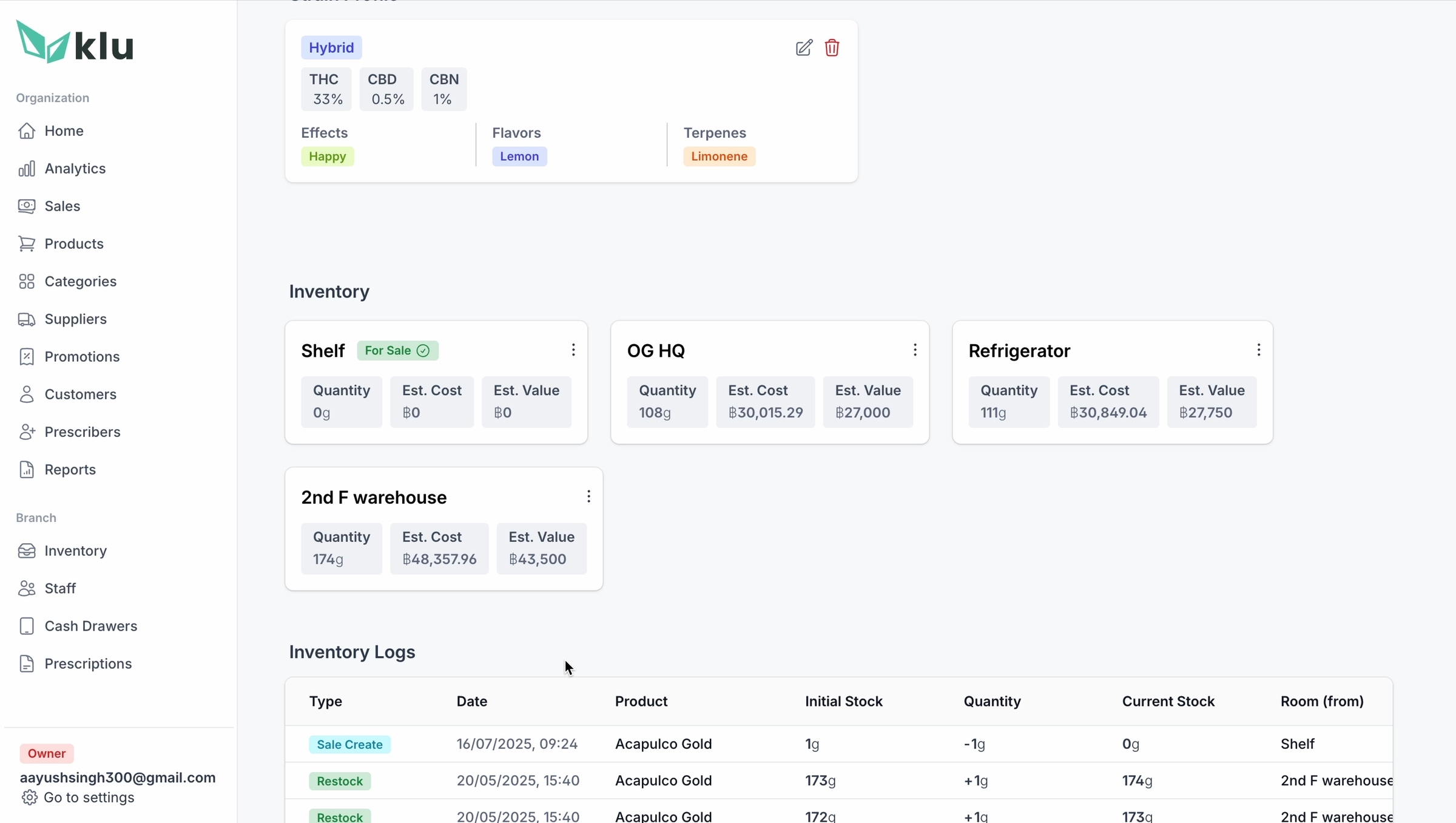Click the THC 33% chip
The height and width of the screenshot is (823, 1456).
pyautogui.click(x=326, y=89)
